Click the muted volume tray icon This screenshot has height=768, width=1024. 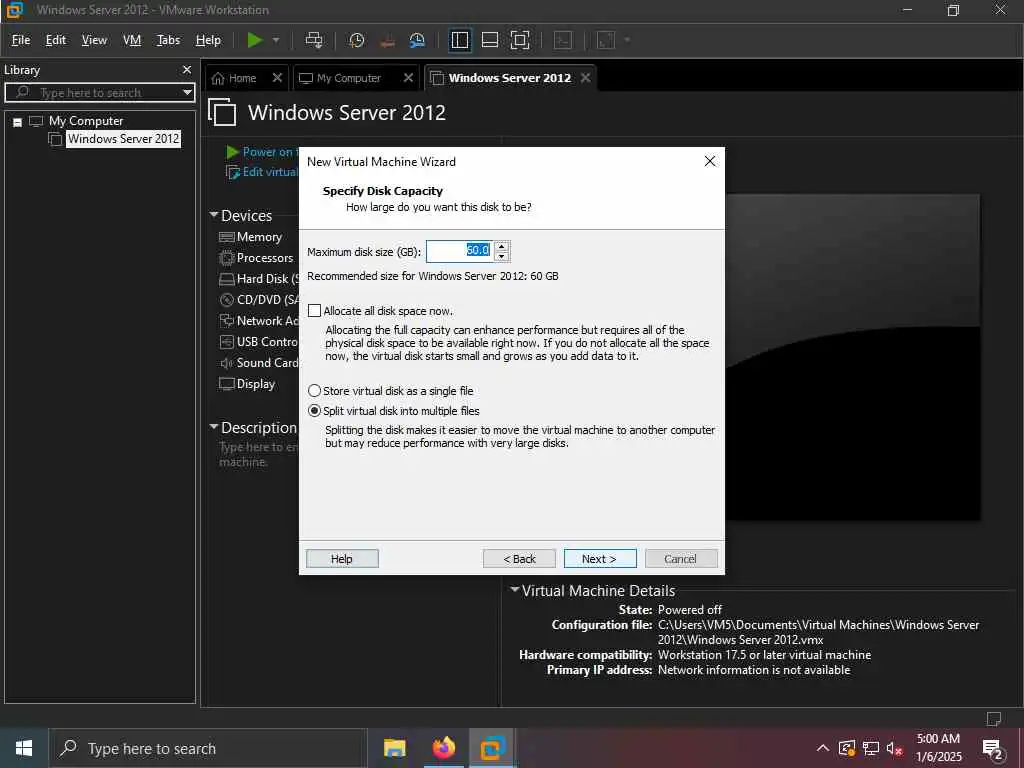pos(894,748)
